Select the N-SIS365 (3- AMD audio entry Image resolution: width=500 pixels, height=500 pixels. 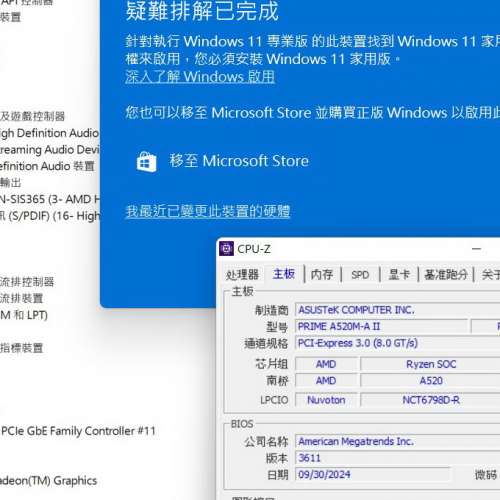[50, 199]
